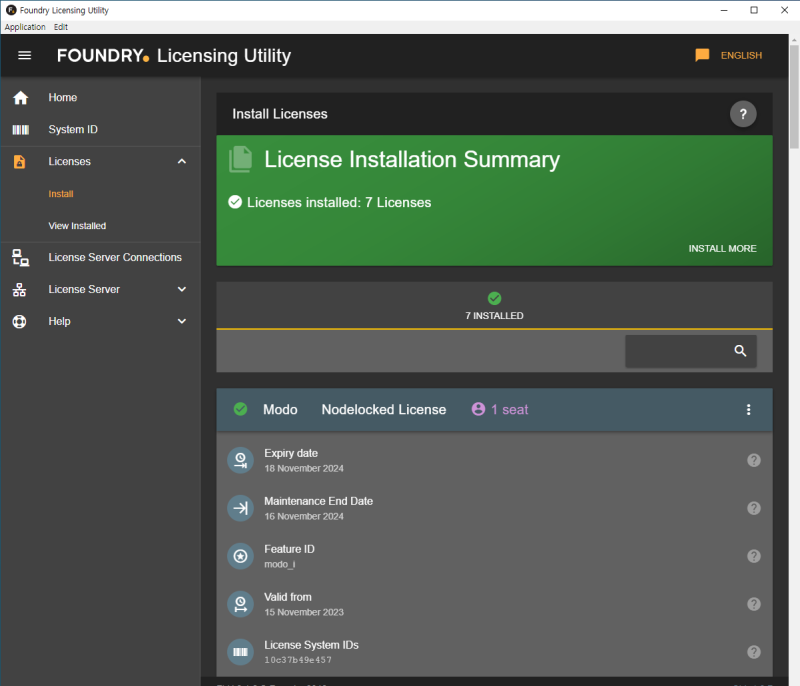Open the Edit menu
Image resolution: width=800 pixels, height=686 pixels.
(61, 27)
